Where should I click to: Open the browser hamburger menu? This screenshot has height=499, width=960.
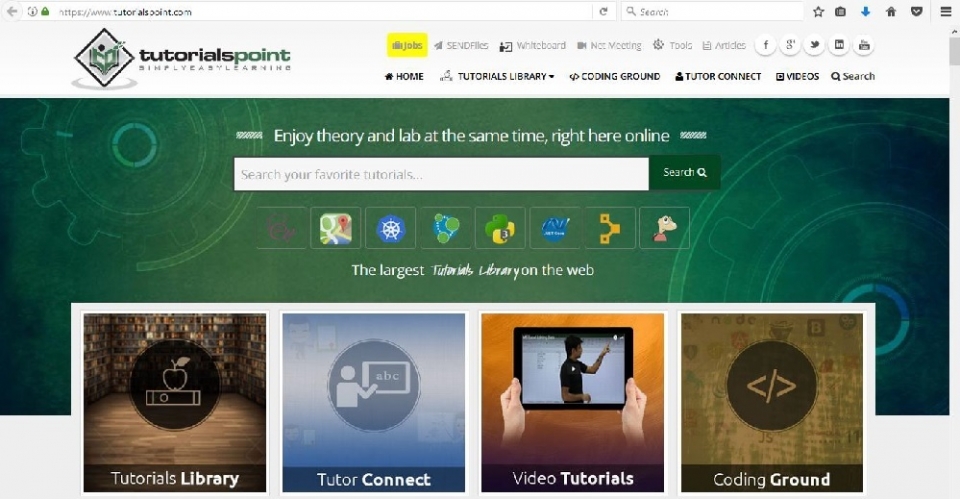(x=945, y=12)
